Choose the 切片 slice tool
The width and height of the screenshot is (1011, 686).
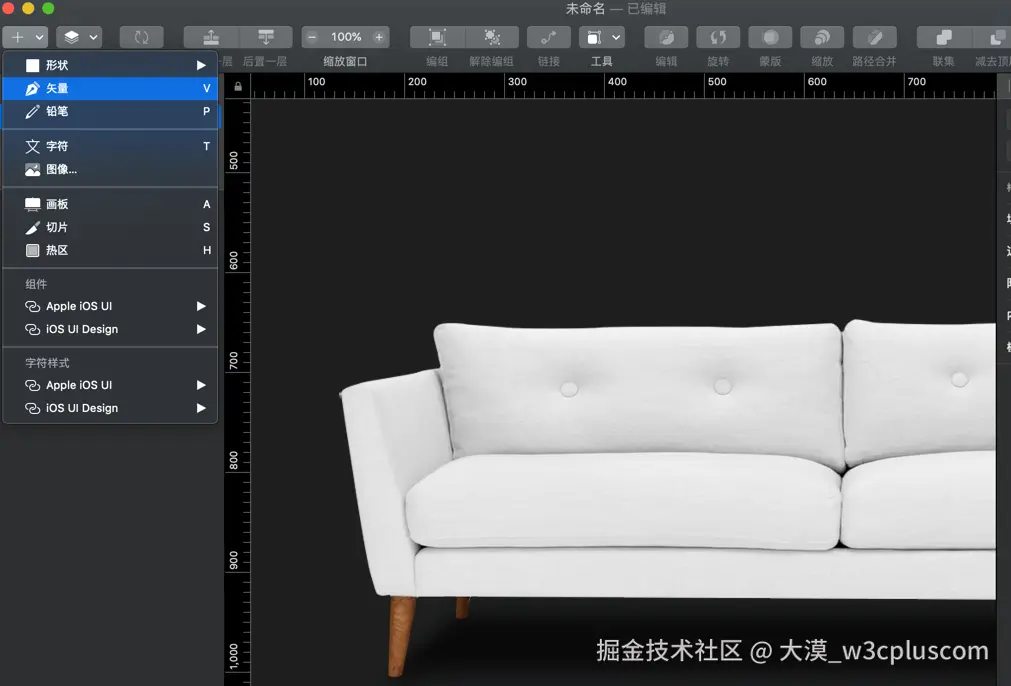tap(110, 228)
